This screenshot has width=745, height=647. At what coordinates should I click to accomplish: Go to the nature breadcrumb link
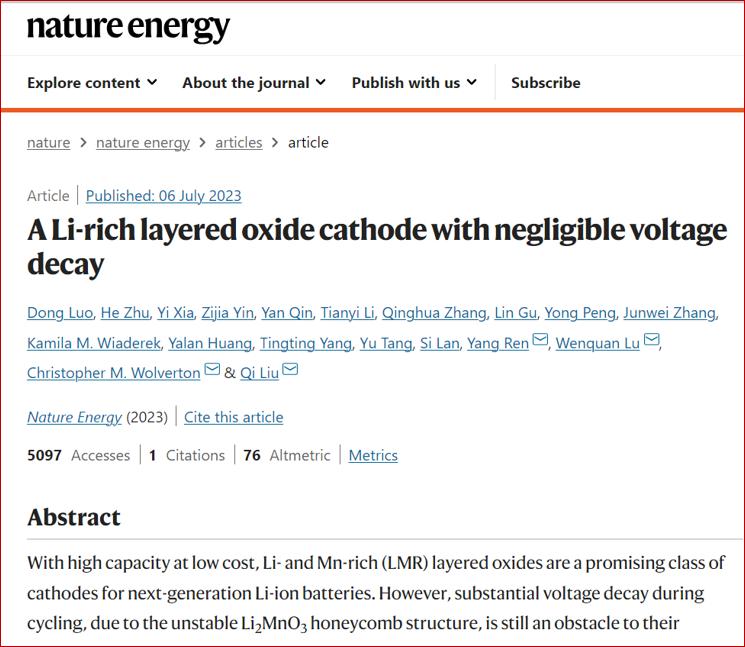click(x=48, y=143)
